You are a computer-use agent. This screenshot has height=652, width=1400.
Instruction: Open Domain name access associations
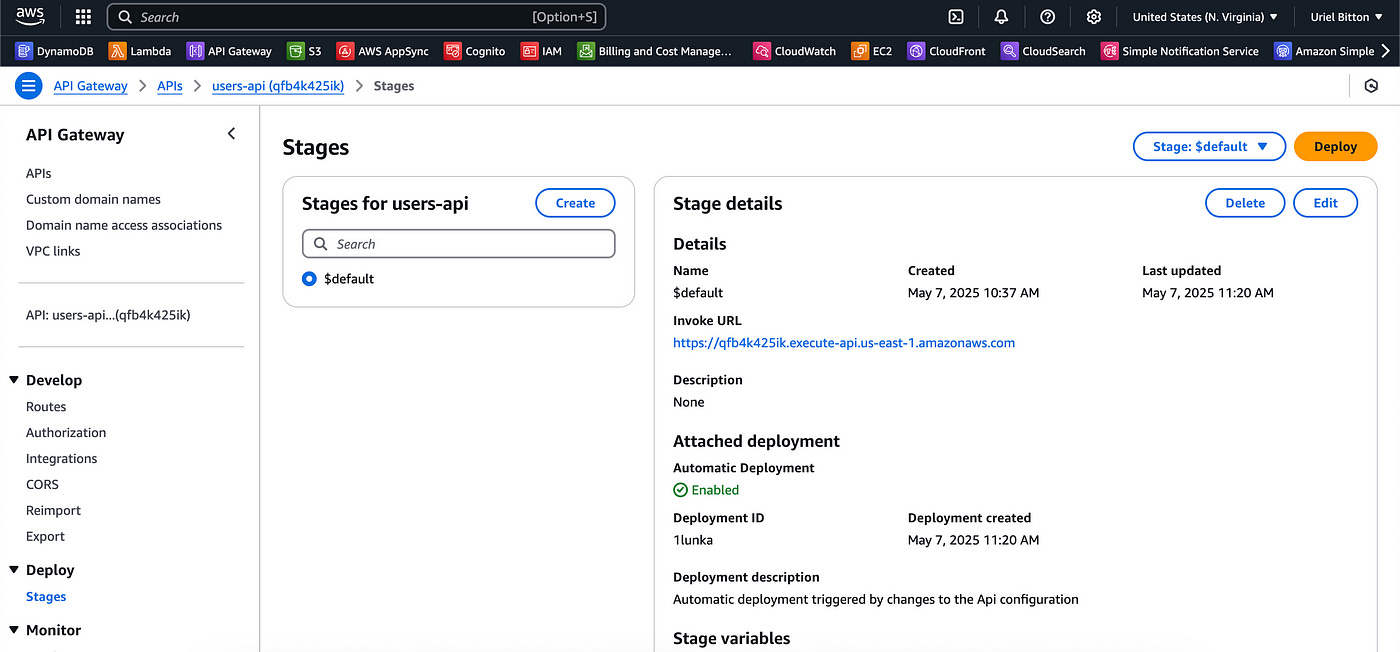124,225
